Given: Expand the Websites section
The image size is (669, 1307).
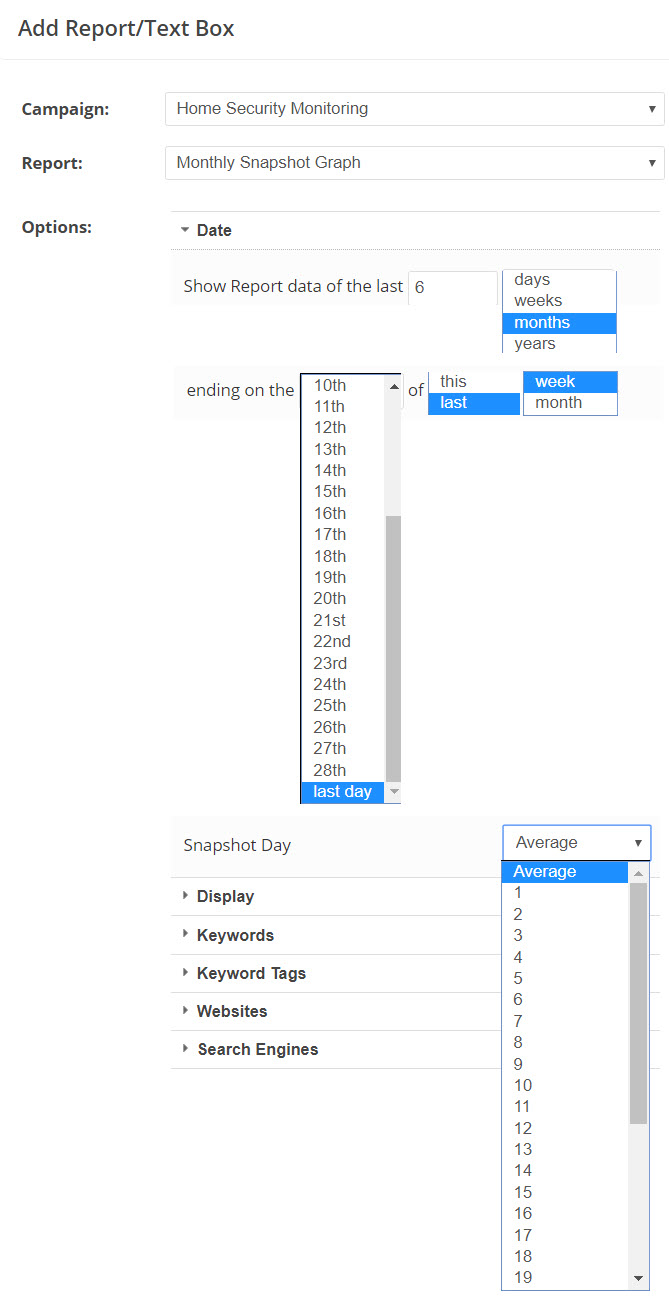Looking at the screenshot, I should (232, 1011).
